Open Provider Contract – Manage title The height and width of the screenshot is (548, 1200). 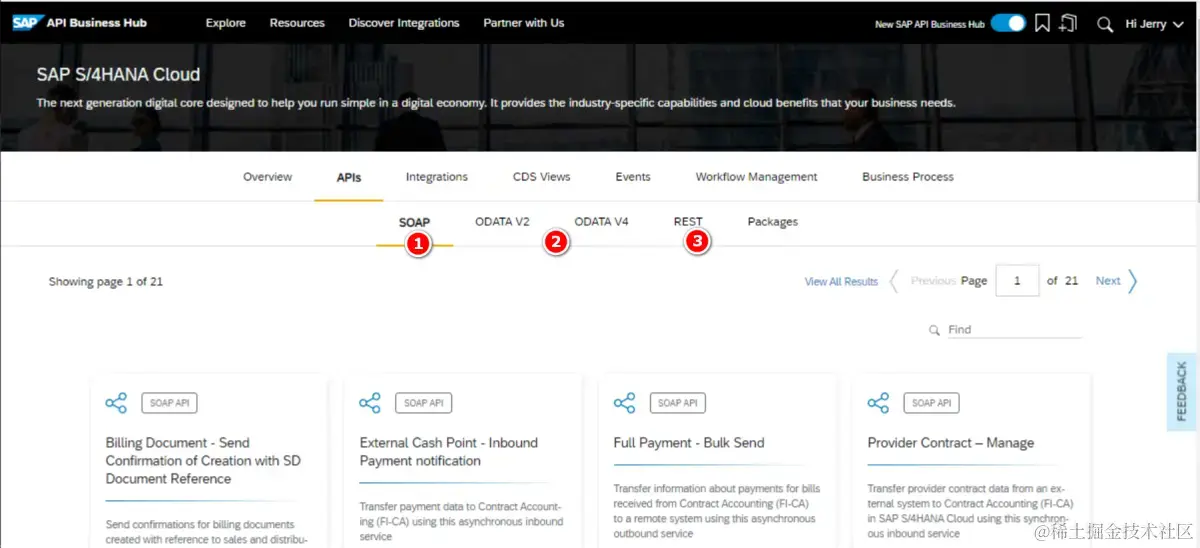951,443
